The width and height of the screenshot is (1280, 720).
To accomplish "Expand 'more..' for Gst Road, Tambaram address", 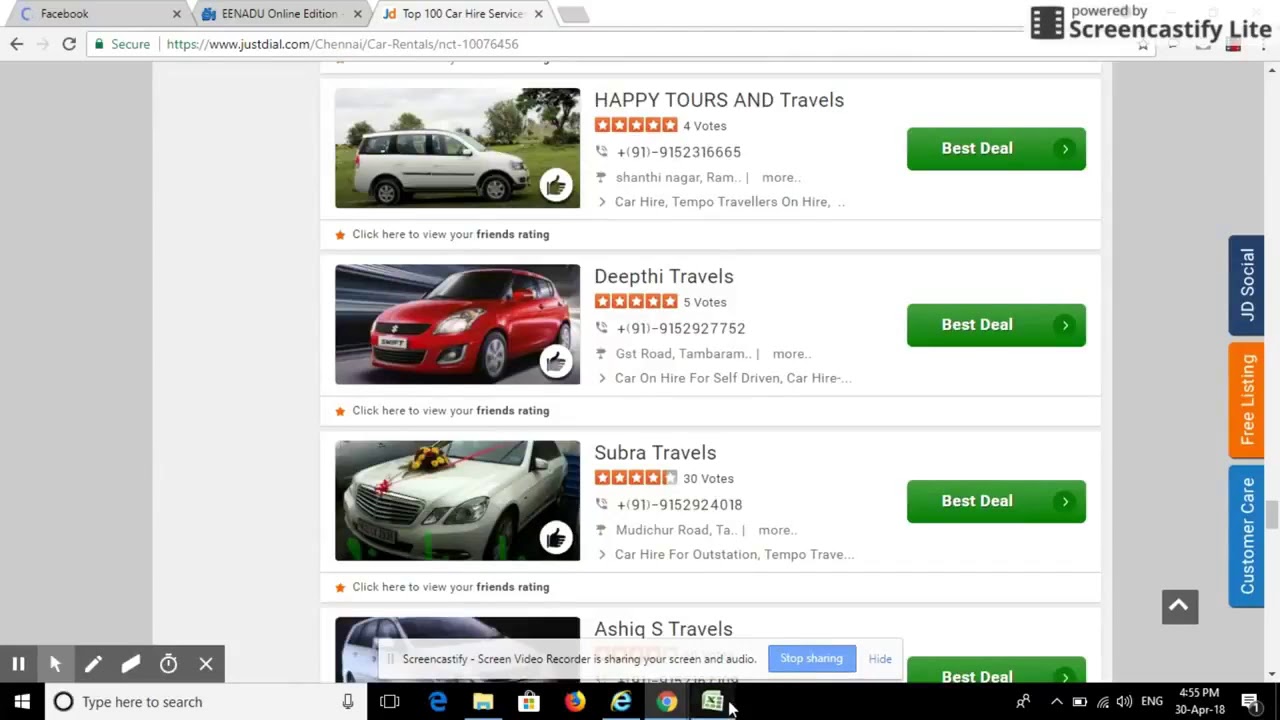I will pos(792,354).
